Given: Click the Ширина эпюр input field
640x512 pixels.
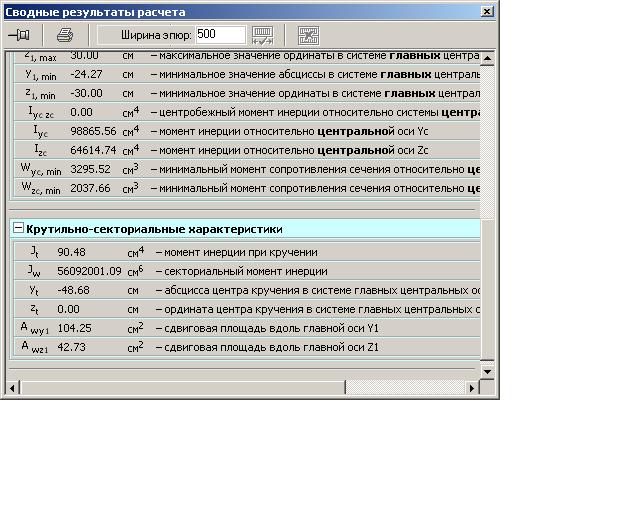Looking at the screenshot, I should (219, 35).
